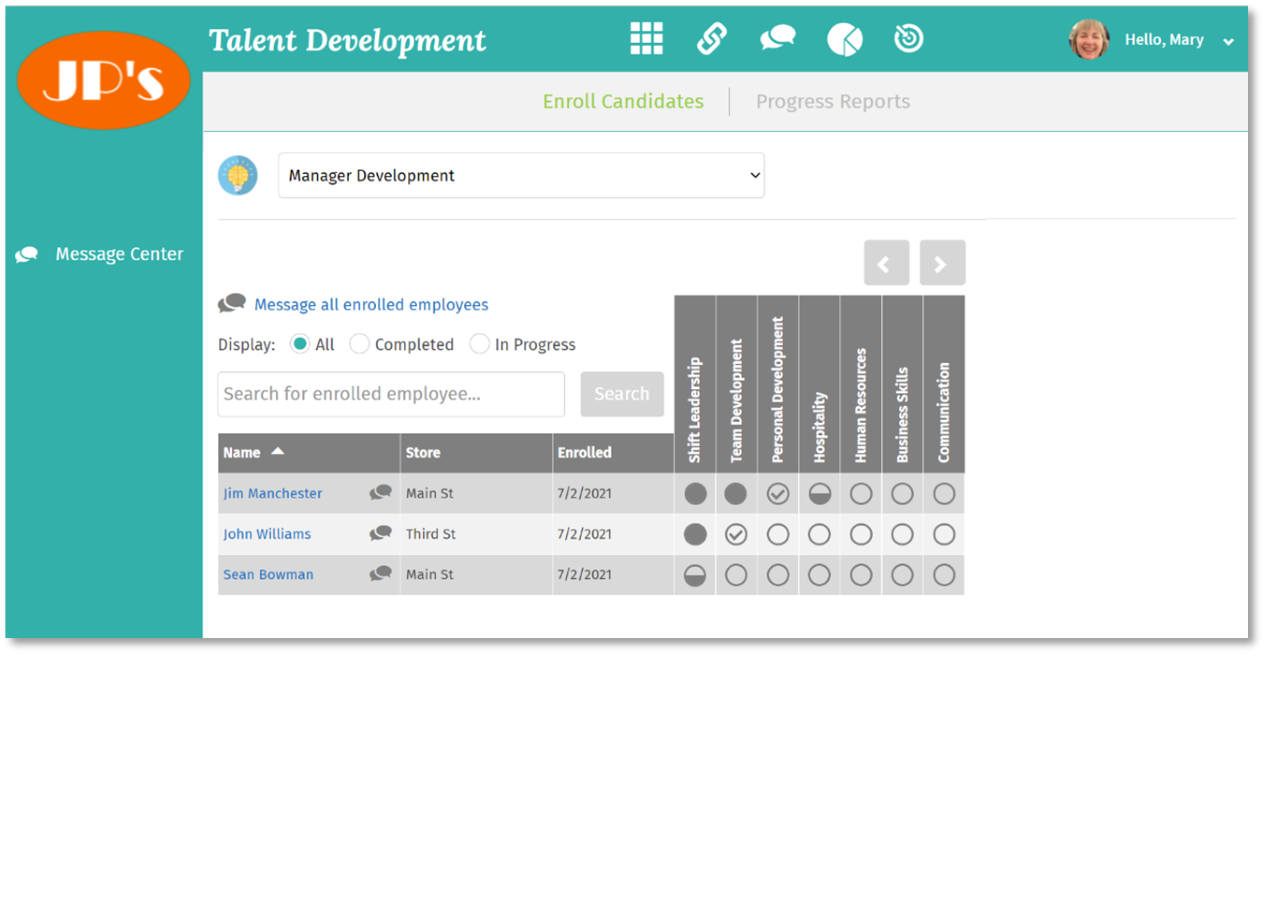Click Hospitality column header
Screen dimensions: 1266x900
point(819,384)
